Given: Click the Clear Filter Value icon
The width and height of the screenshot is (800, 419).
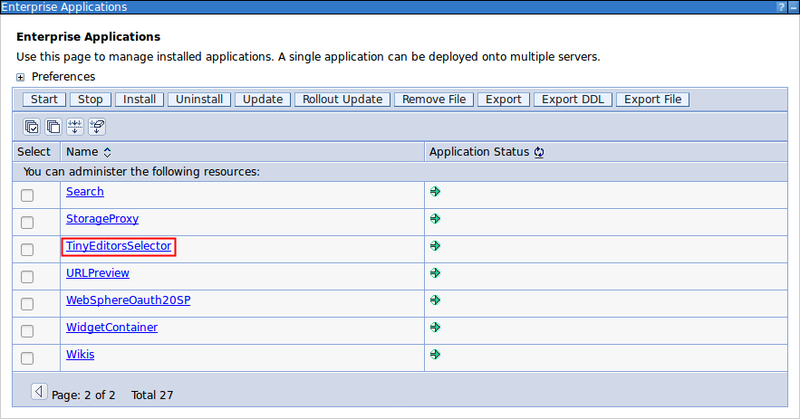Looking at the screenshot, I should [x=97, y=127].
